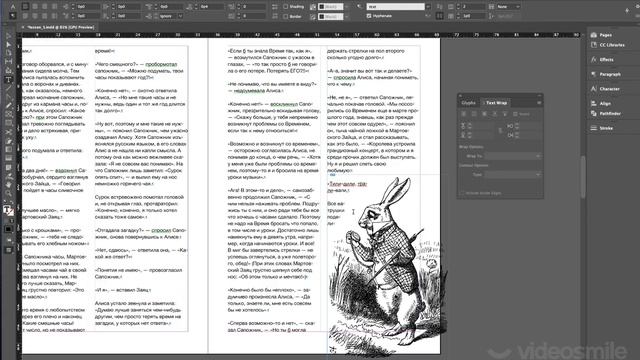Viewport: 640px width, 360px height.
Task: Toggle Invert checkbox in Text Wrap panel
Action: pos(516,114)
